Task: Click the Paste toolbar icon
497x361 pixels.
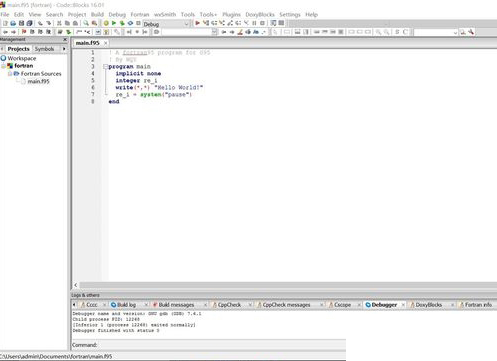Action: 75,23
